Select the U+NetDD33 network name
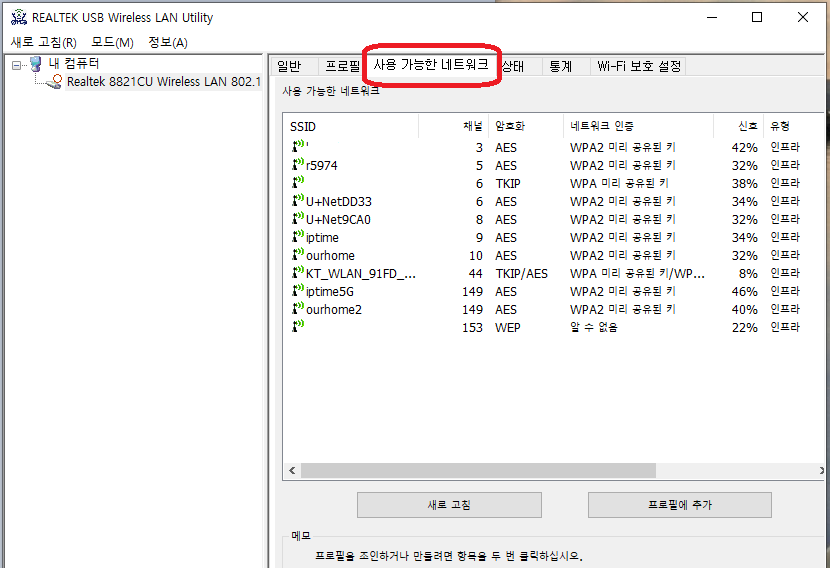Viewport: 830px width, 568px height. [339, 202]
